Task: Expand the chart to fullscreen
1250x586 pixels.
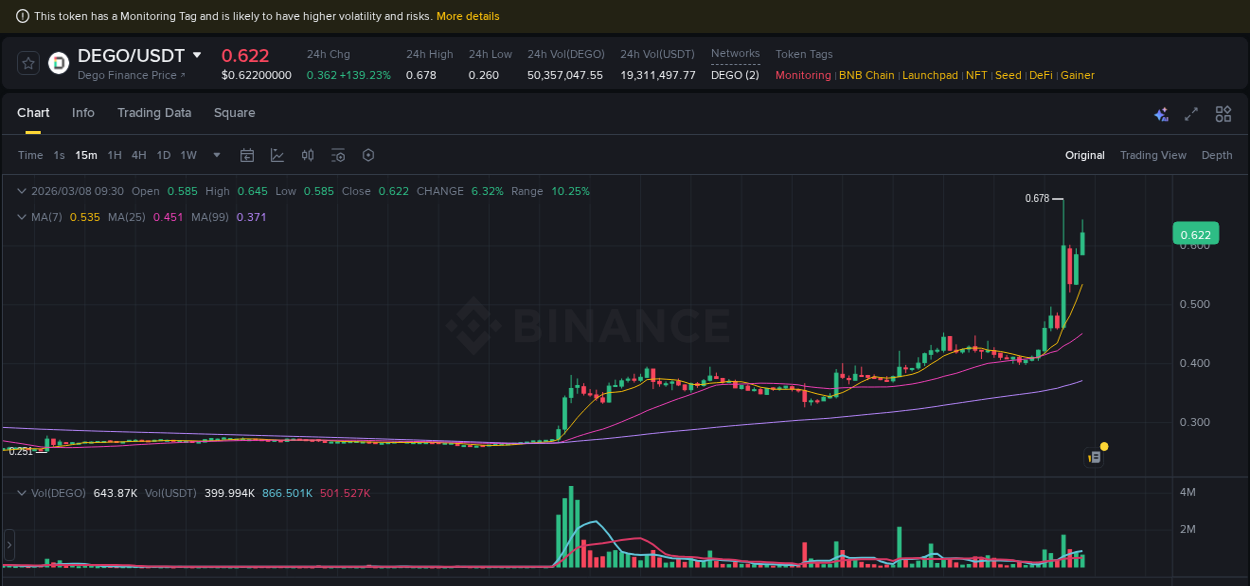Action: coord(1191,114)
